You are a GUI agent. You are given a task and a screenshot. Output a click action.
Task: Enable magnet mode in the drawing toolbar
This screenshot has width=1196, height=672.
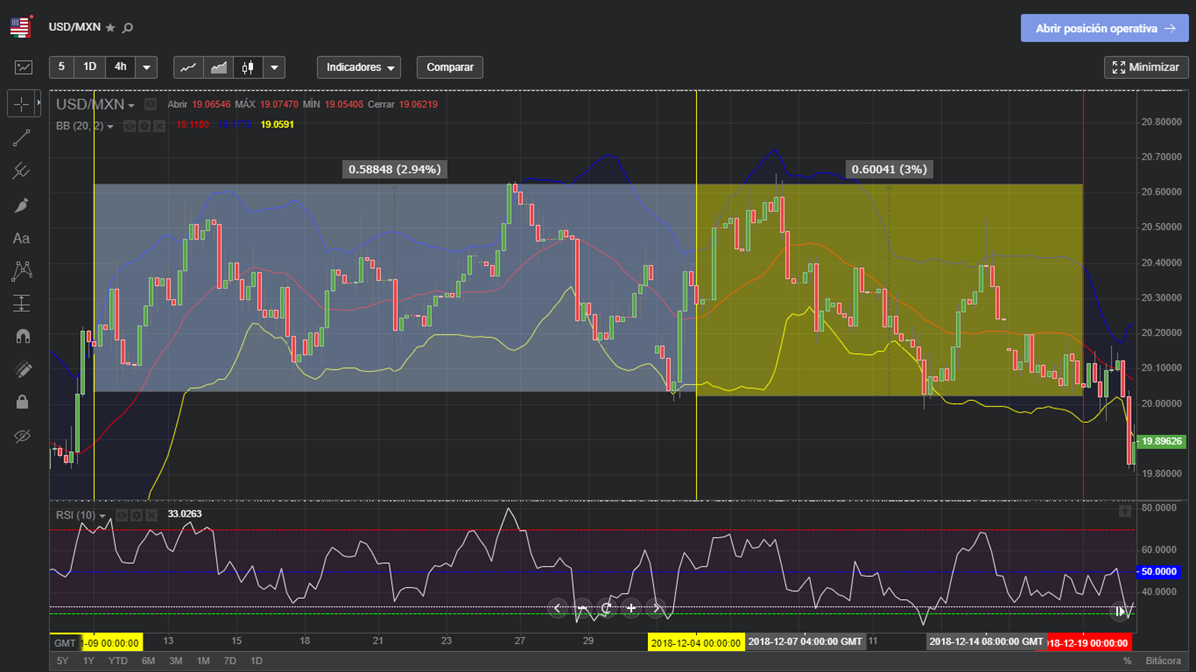(23, 335)
